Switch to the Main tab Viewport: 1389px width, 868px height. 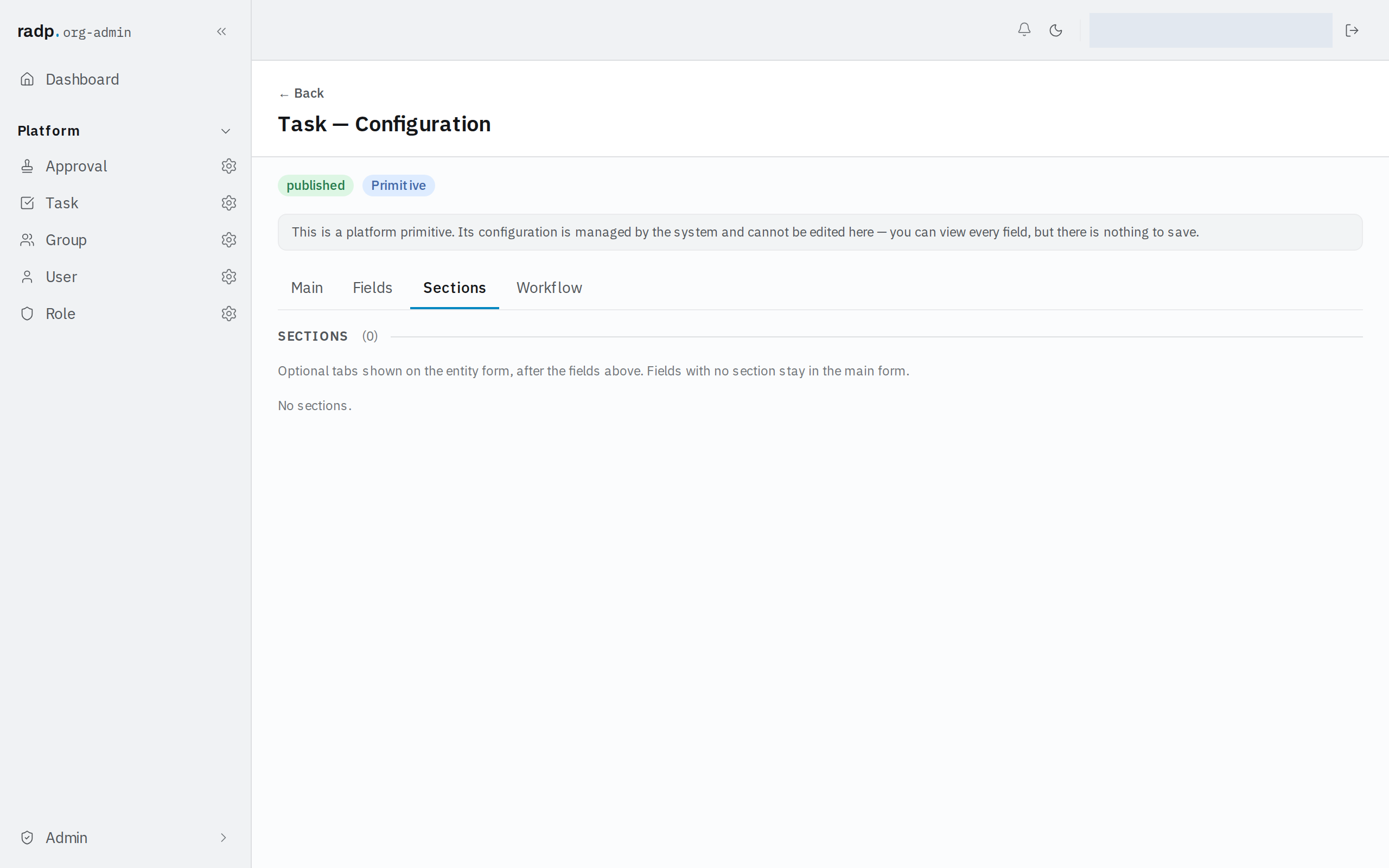[307, 288]
